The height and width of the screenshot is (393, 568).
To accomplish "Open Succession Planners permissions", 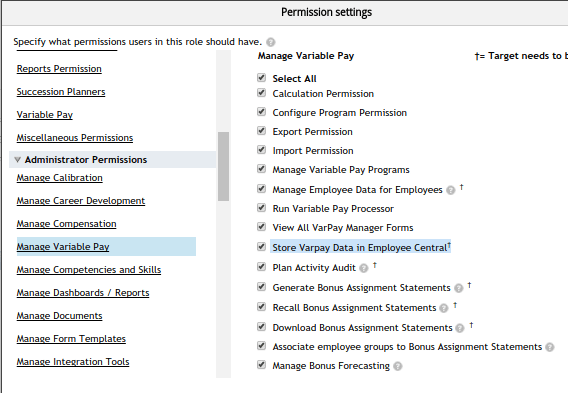I will coord(61,92).
